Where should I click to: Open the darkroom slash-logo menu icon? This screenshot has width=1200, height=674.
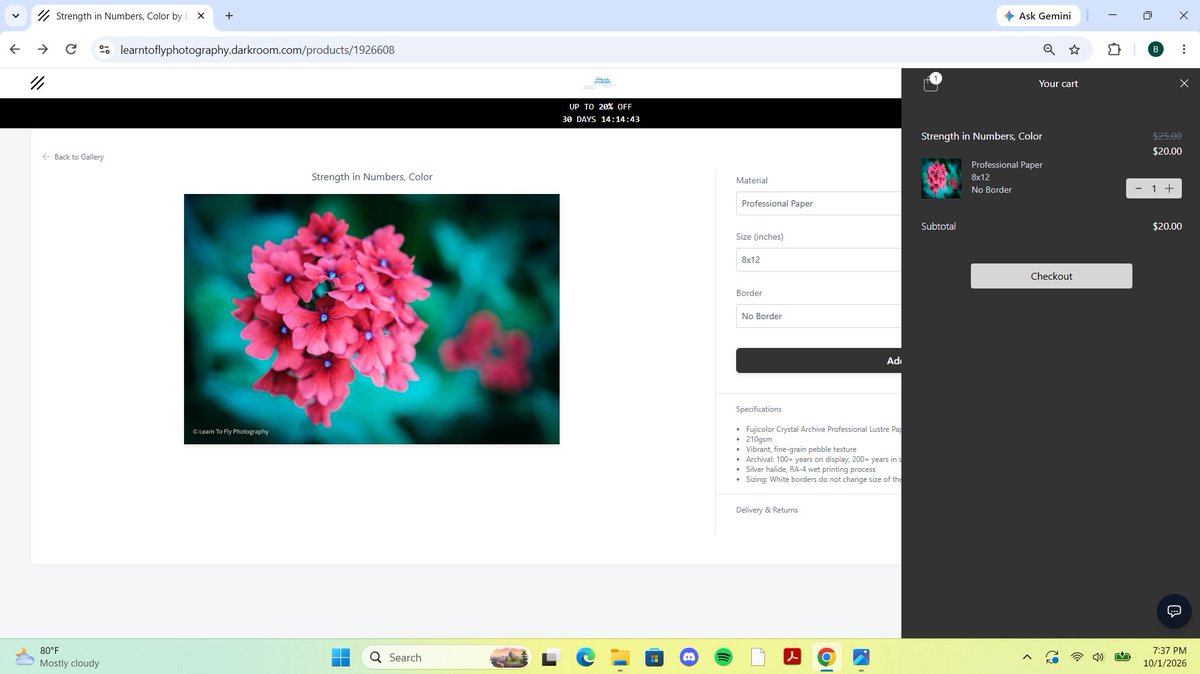pyautogui.click(x=37, y=83)
